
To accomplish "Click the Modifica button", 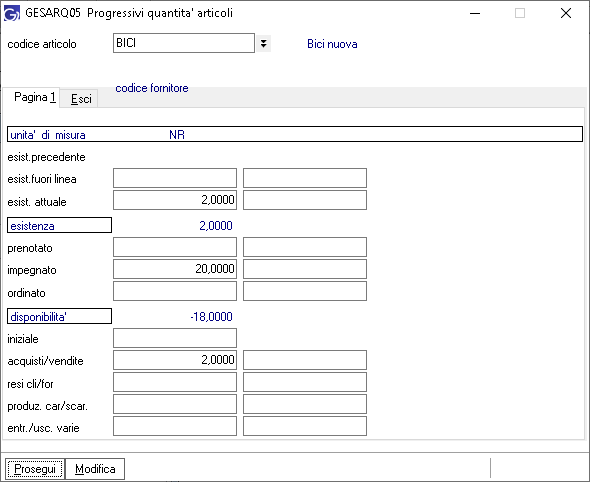I will (x=95, y=469).
